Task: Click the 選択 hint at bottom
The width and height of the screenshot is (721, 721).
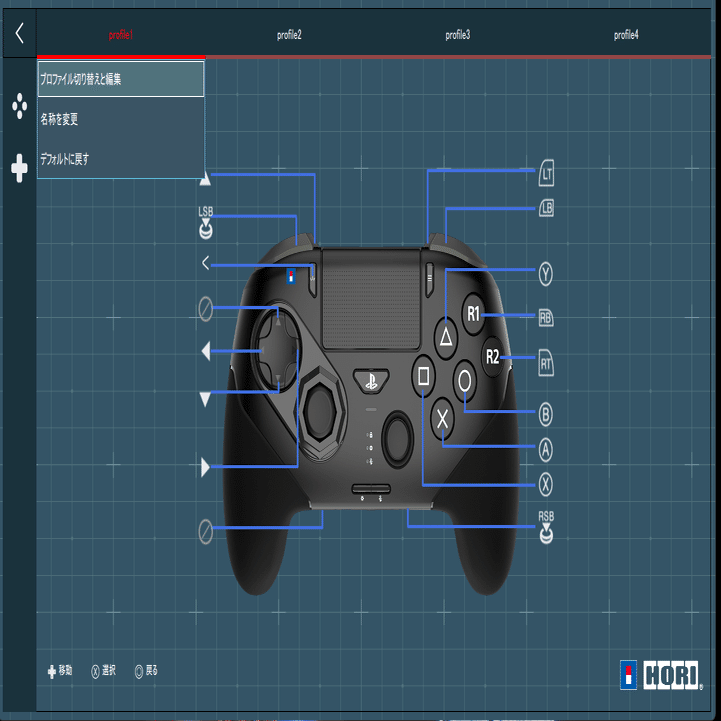Action: (x=103, y=671)
